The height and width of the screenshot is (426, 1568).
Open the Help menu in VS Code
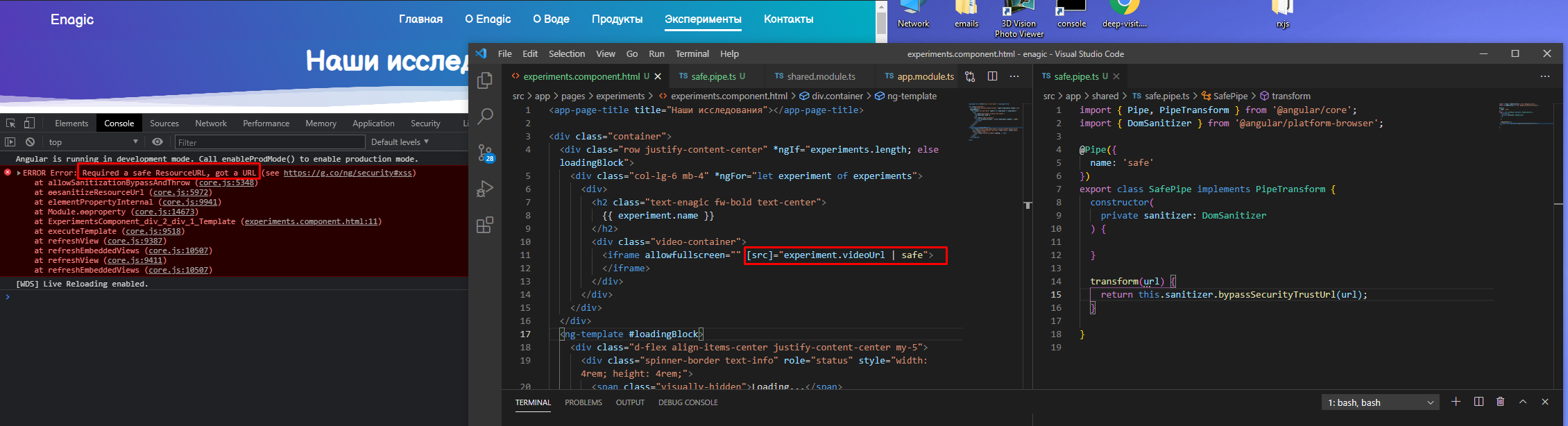point(729,53)
